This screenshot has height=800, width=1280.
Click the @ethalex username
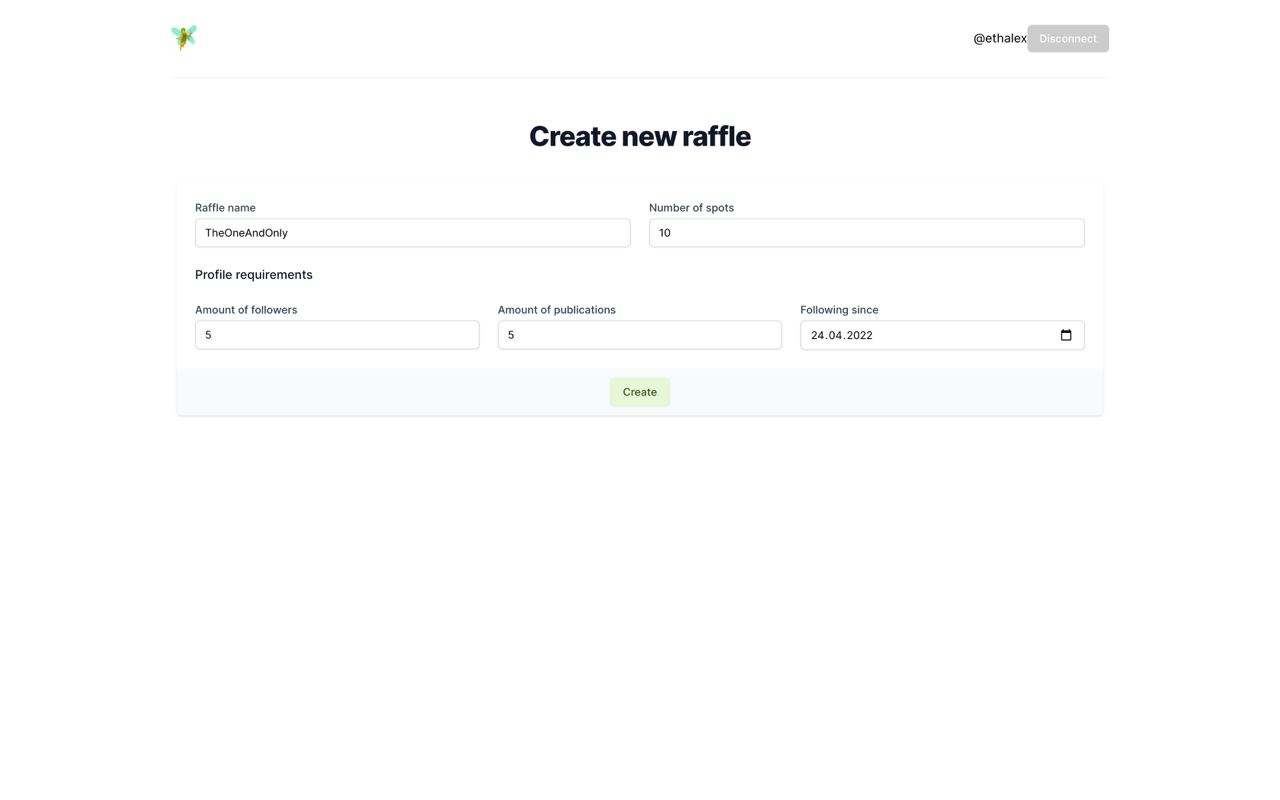point(1000,38)
